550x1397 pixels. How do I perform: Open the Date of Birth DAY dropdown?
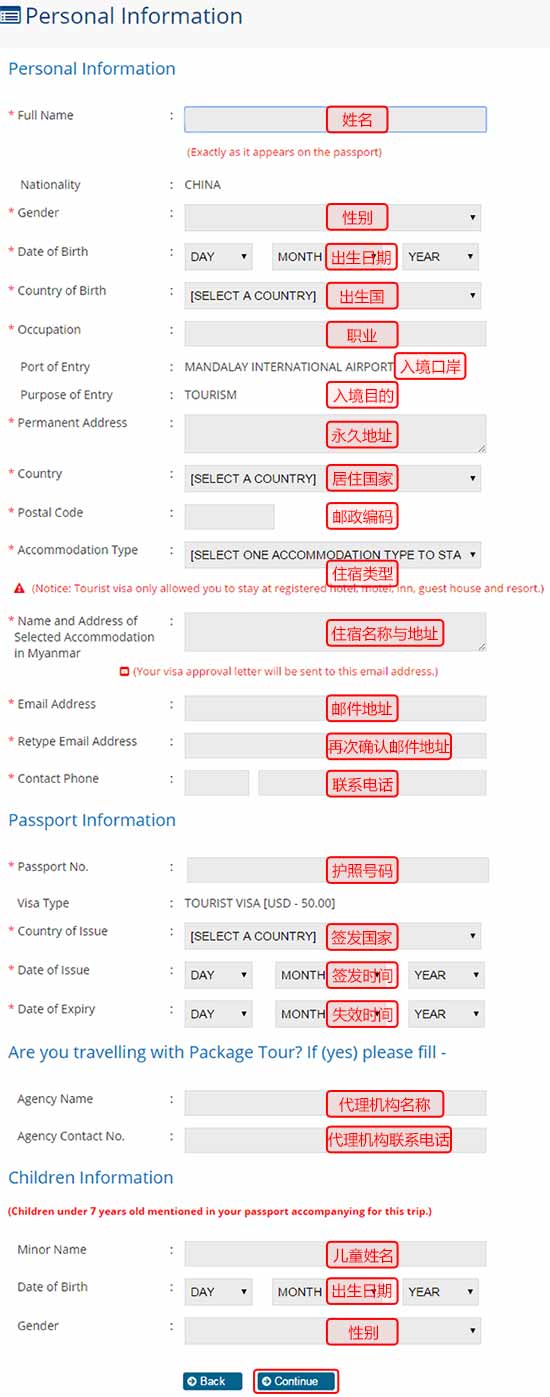tap(218, 257)
